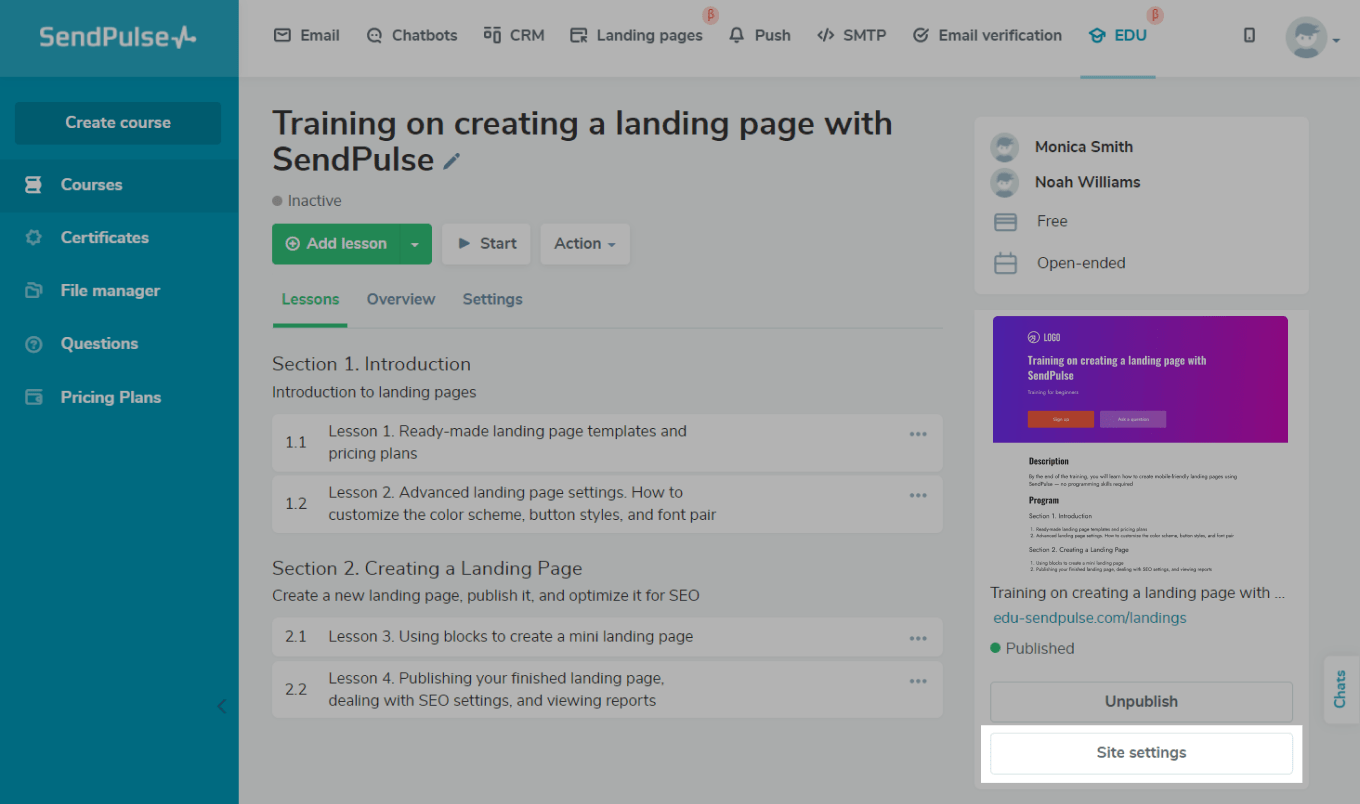
Task: Click the Questions help-circle icon
Action: tap(34, 344)
